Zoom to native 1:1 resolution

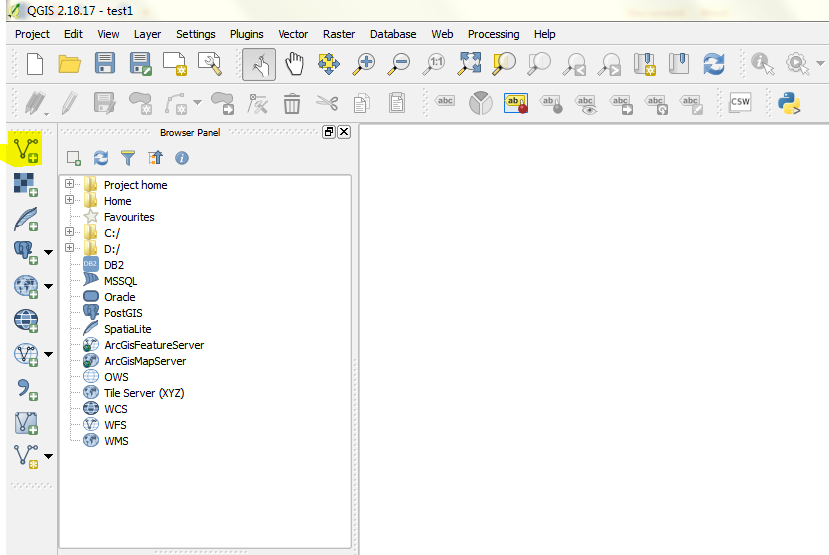pyautogui.click(x=434, y=64)
